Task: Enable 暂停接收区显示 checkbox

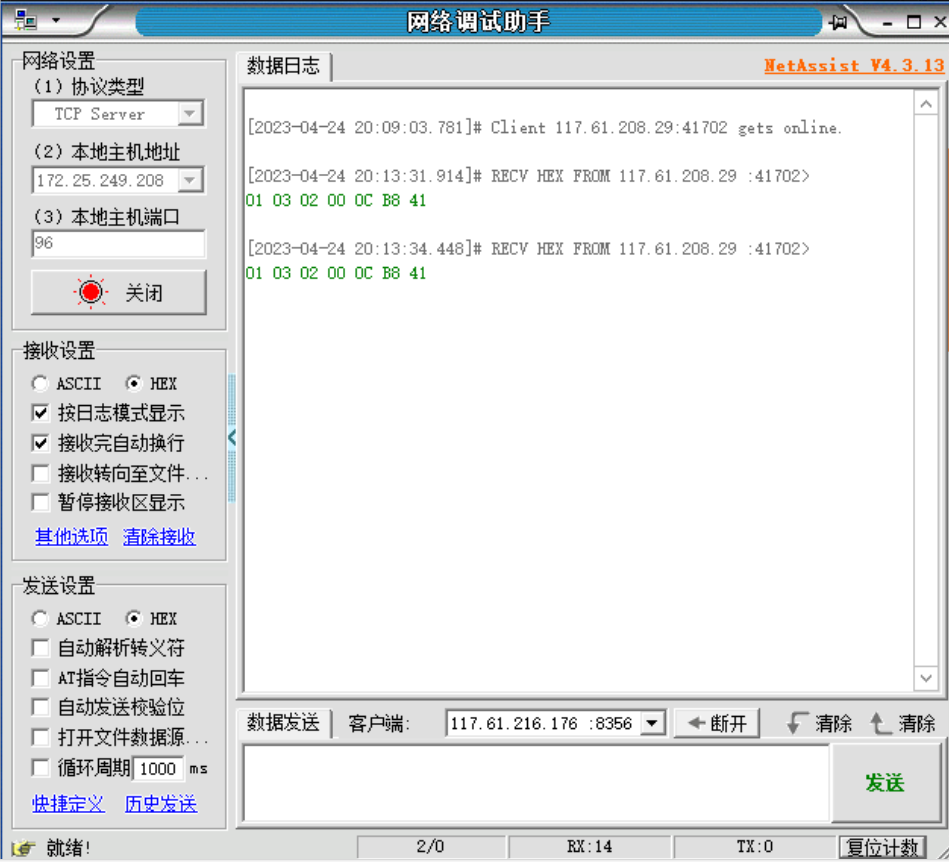Action: [41, 502]
